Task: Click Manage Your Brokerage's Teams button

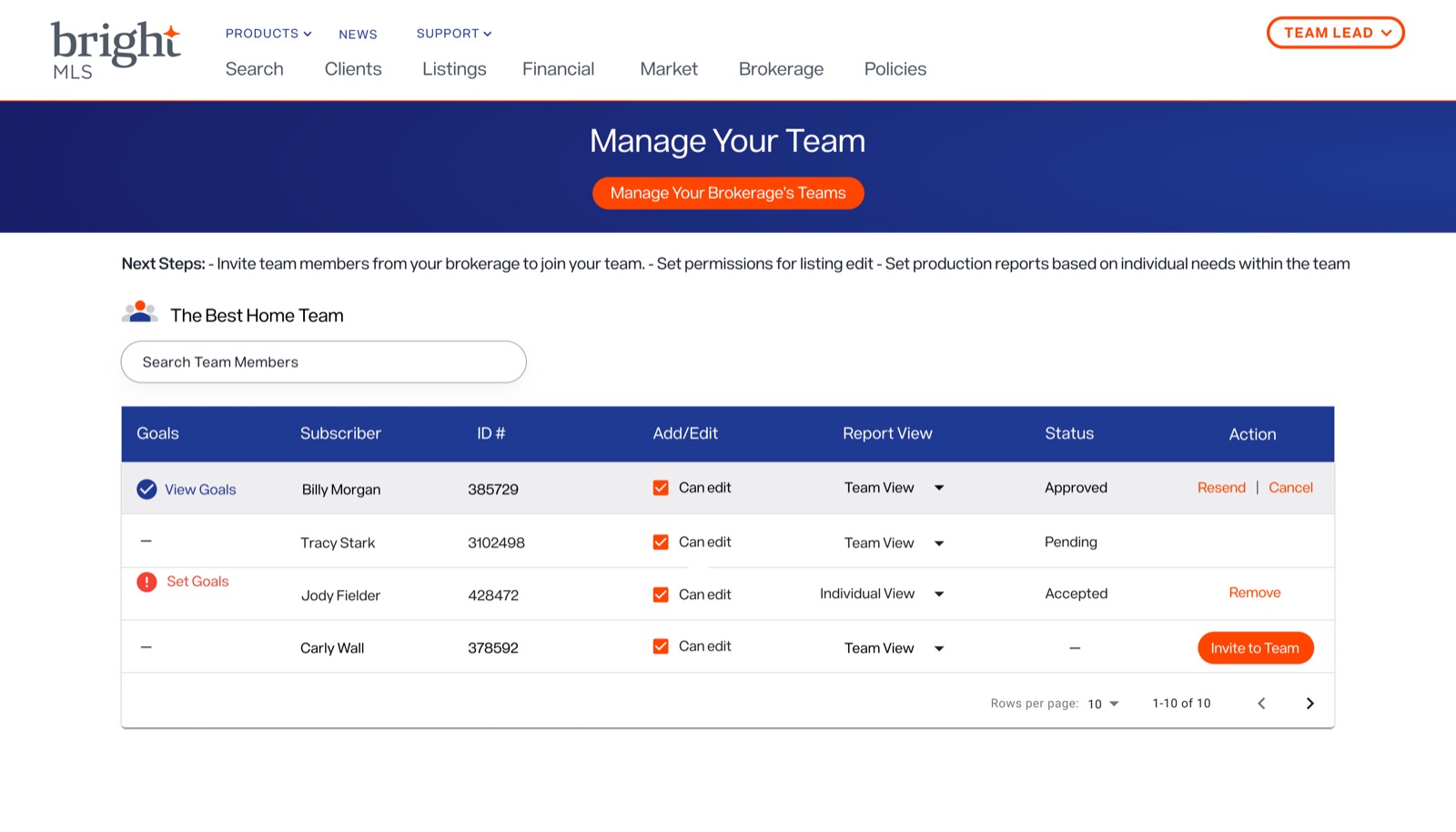Action: tap(728, 193)
